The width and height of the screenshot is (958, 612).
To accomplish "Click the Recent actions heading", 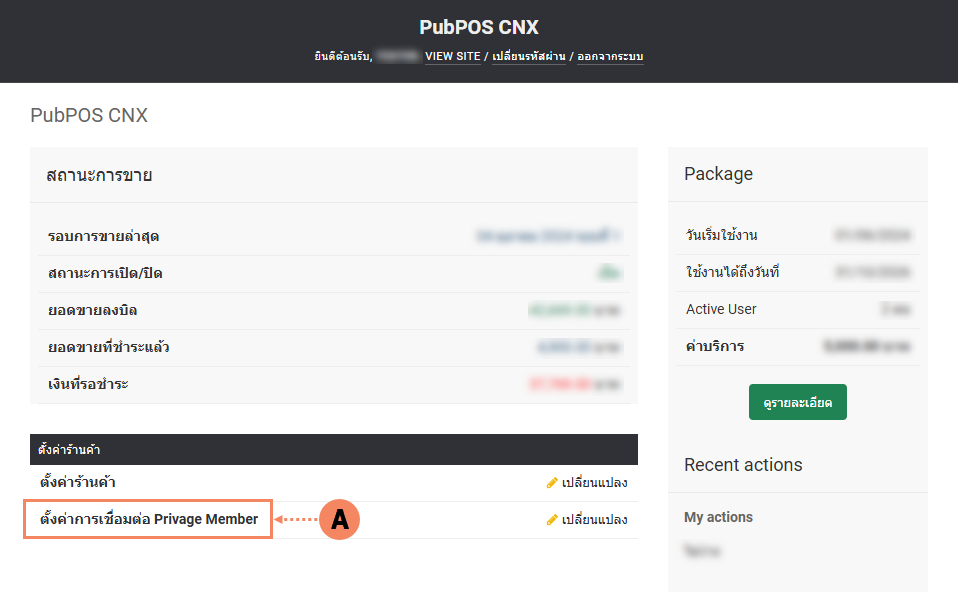I will 743,465.
